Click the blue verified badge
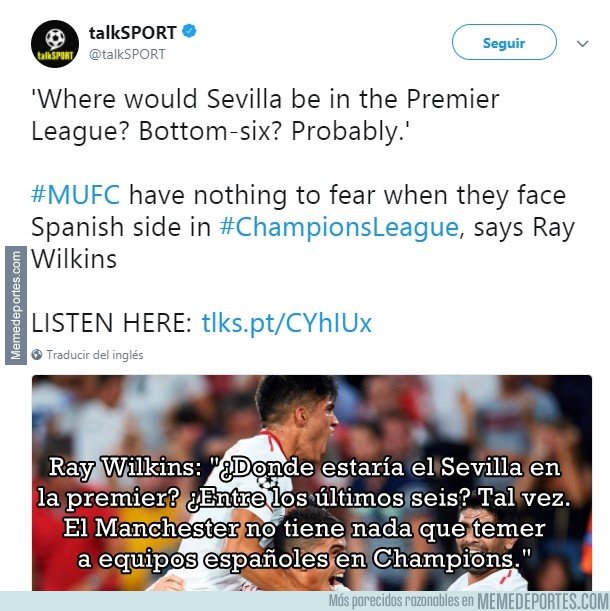The height and width of the screenshot is (611, 610). click(189, 32)
